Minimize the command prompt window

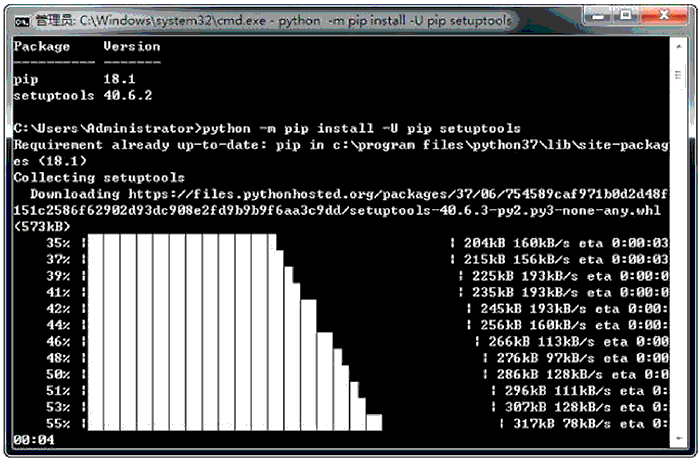599,17
